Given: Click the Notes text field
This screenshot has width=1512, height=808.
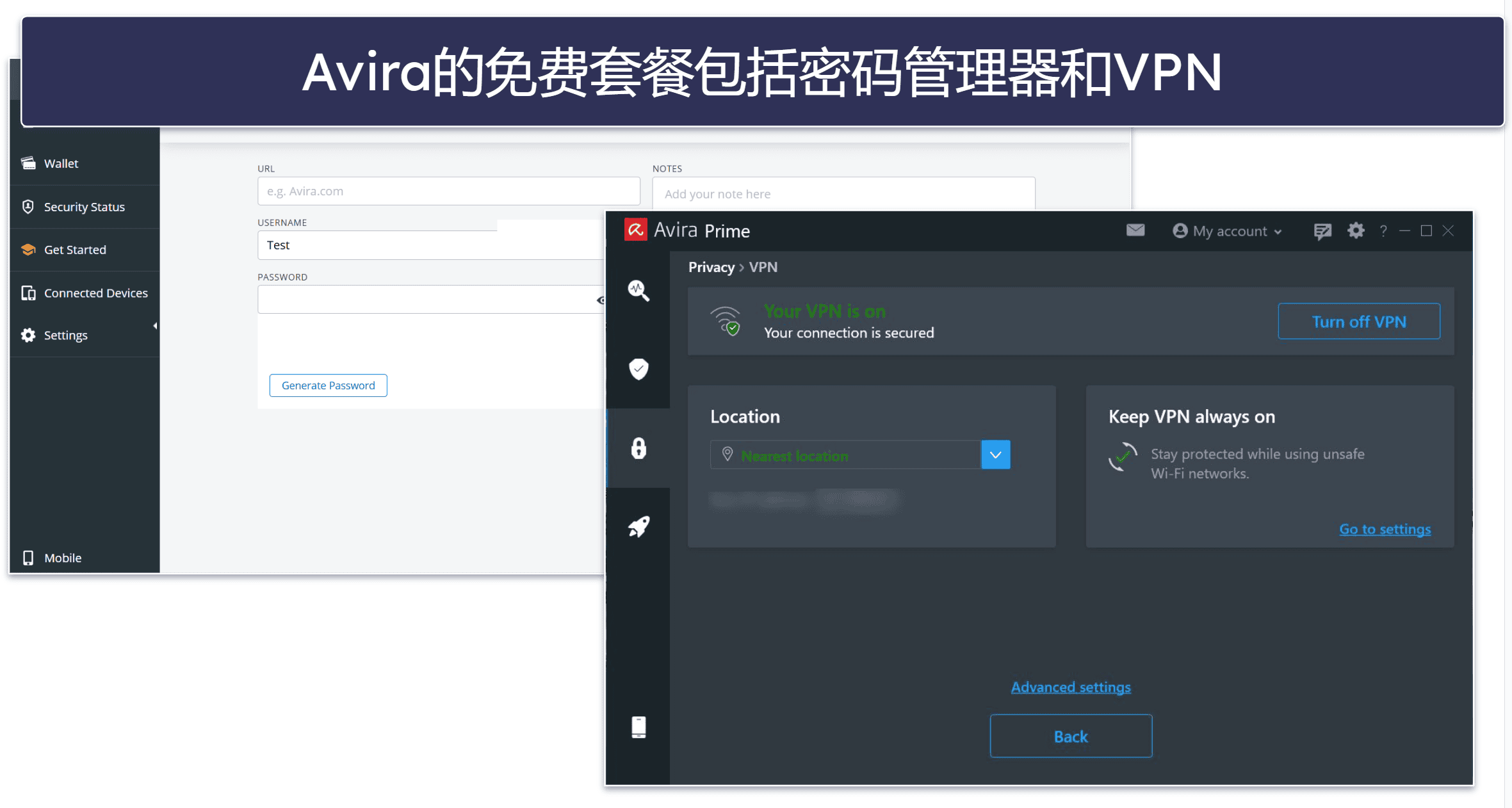Looking at the screenshot, I should point(843,193).
